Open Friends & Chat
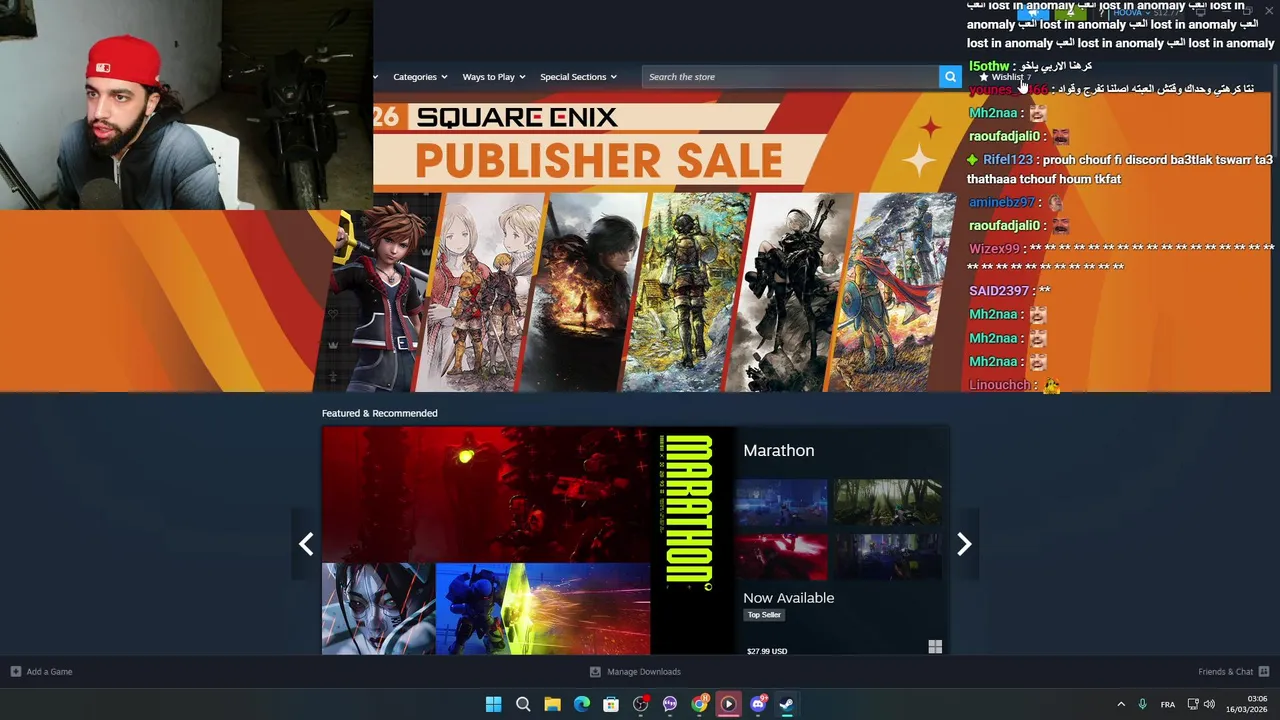The height and width of the screenshot is (720, 1280). click(x=1233, y=672)
